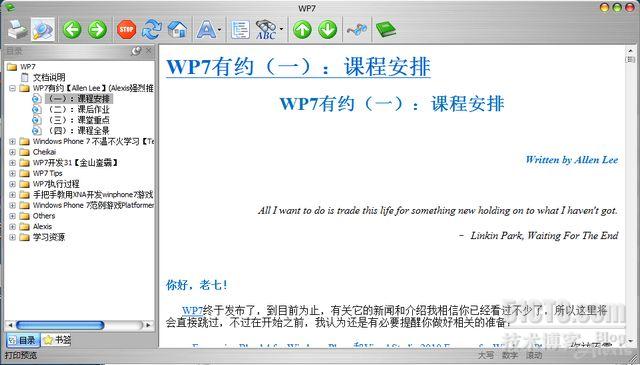Select the WP7 Tips folder label
Screen dimensions: 640x365
pos(47,173)
